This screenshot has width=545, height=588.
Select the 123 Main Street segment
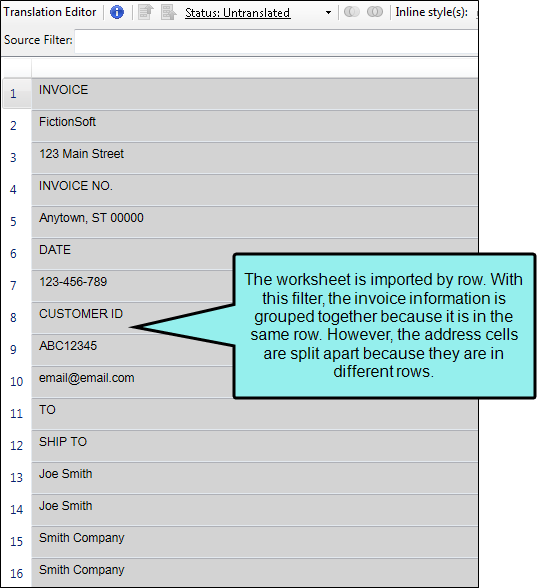point(254,158)
